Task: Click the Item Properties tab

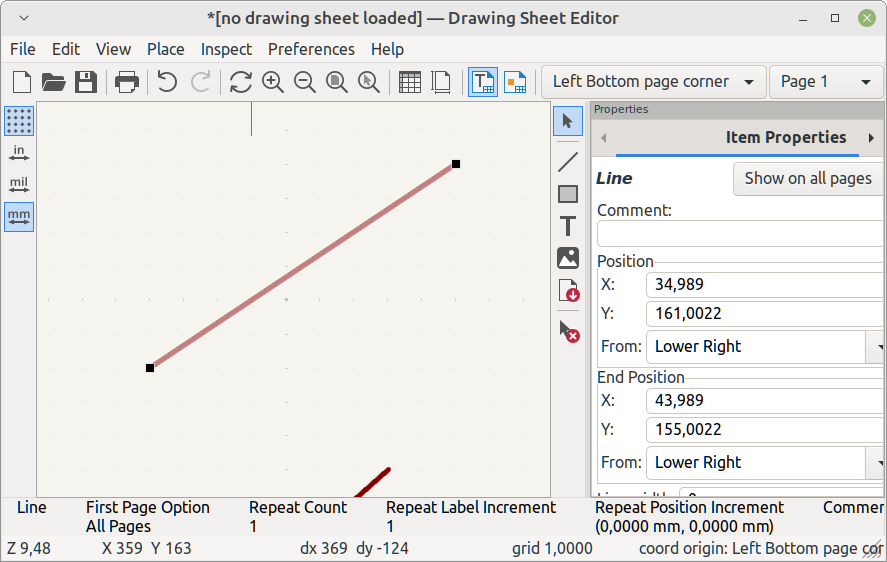Action: click(x=785, y=138)
